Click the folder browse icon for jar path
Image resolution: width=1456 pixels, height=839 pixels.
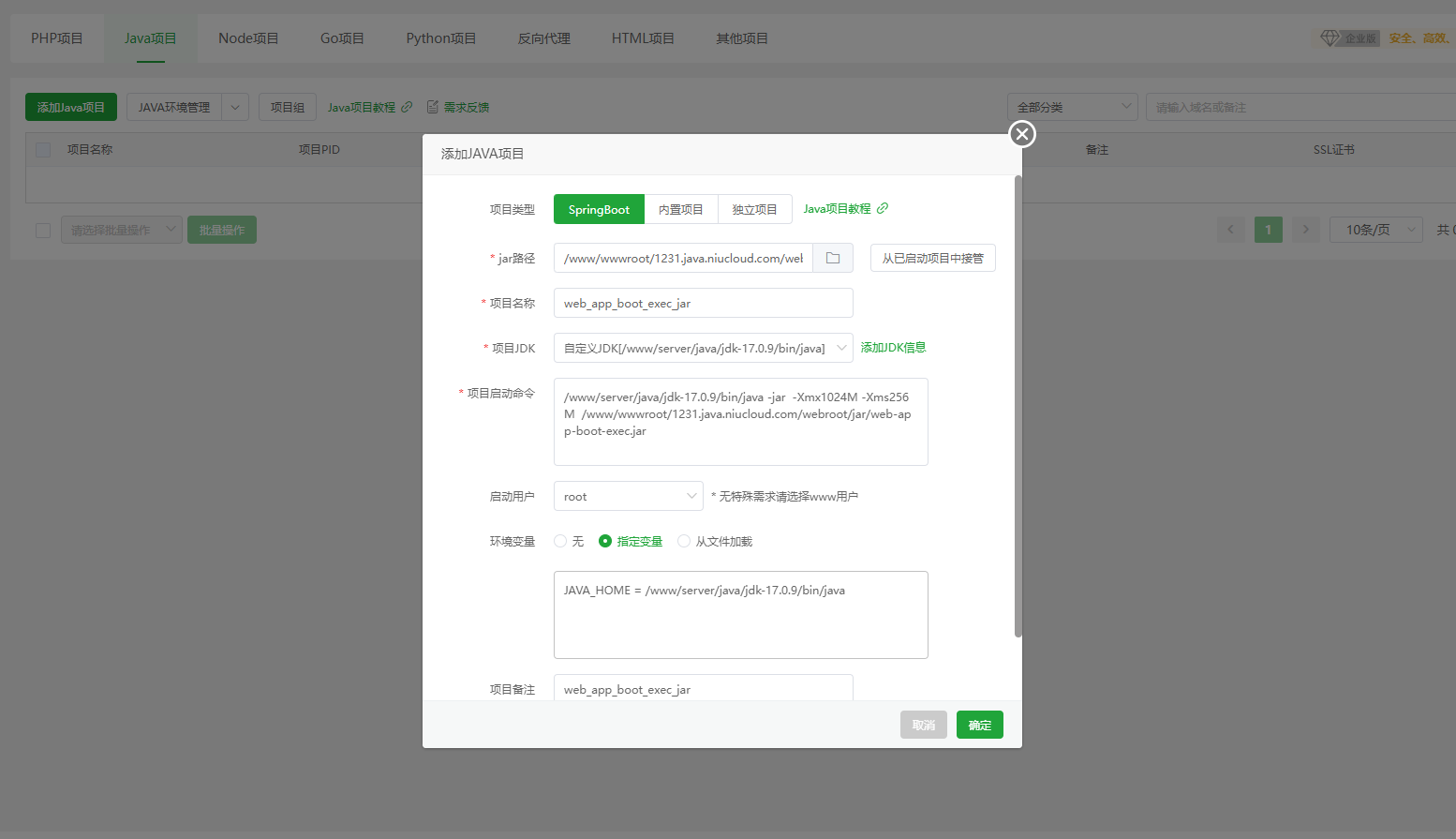point(832,258)
